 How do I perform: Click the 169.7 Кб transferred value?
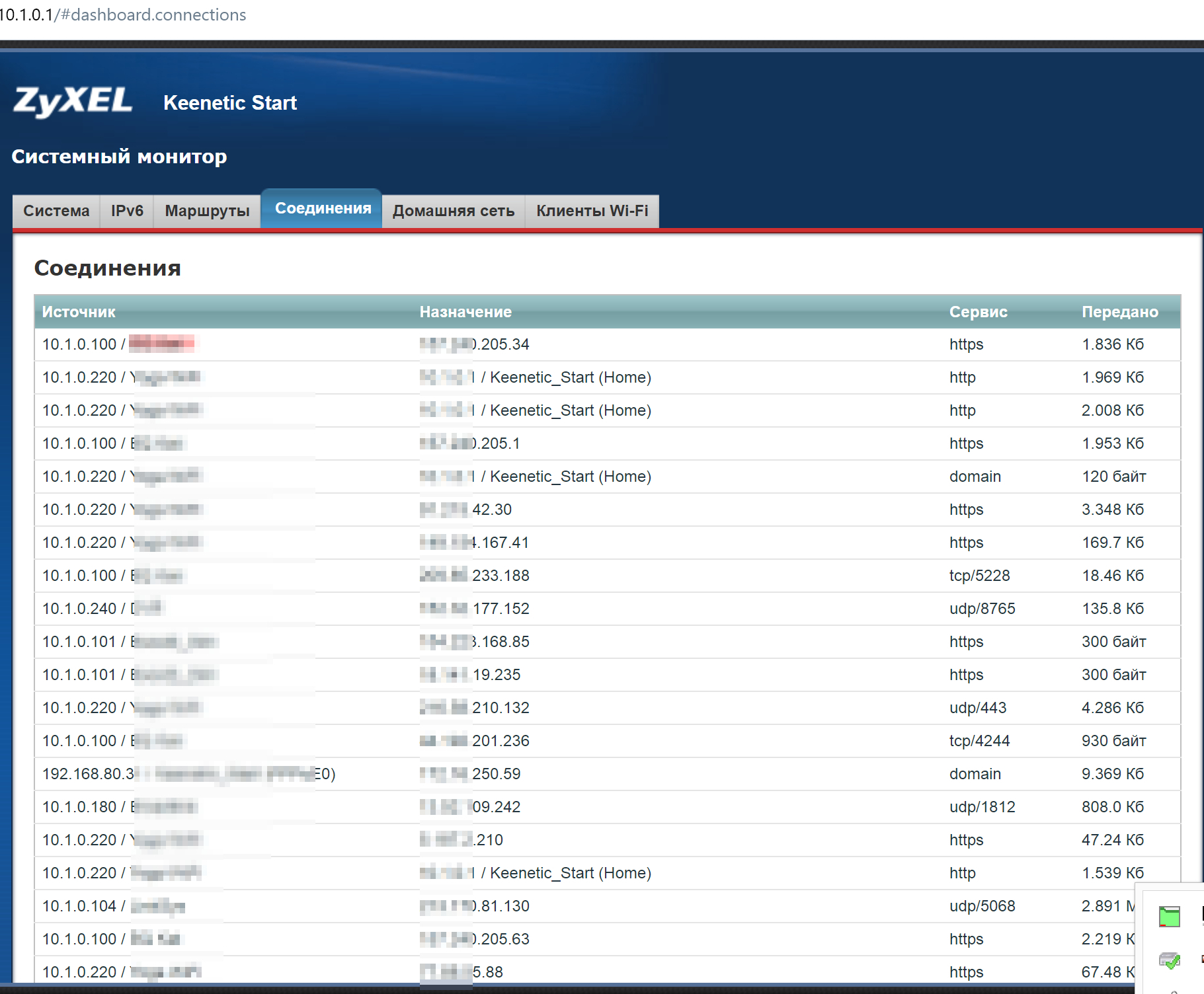tap(1113, 543)
